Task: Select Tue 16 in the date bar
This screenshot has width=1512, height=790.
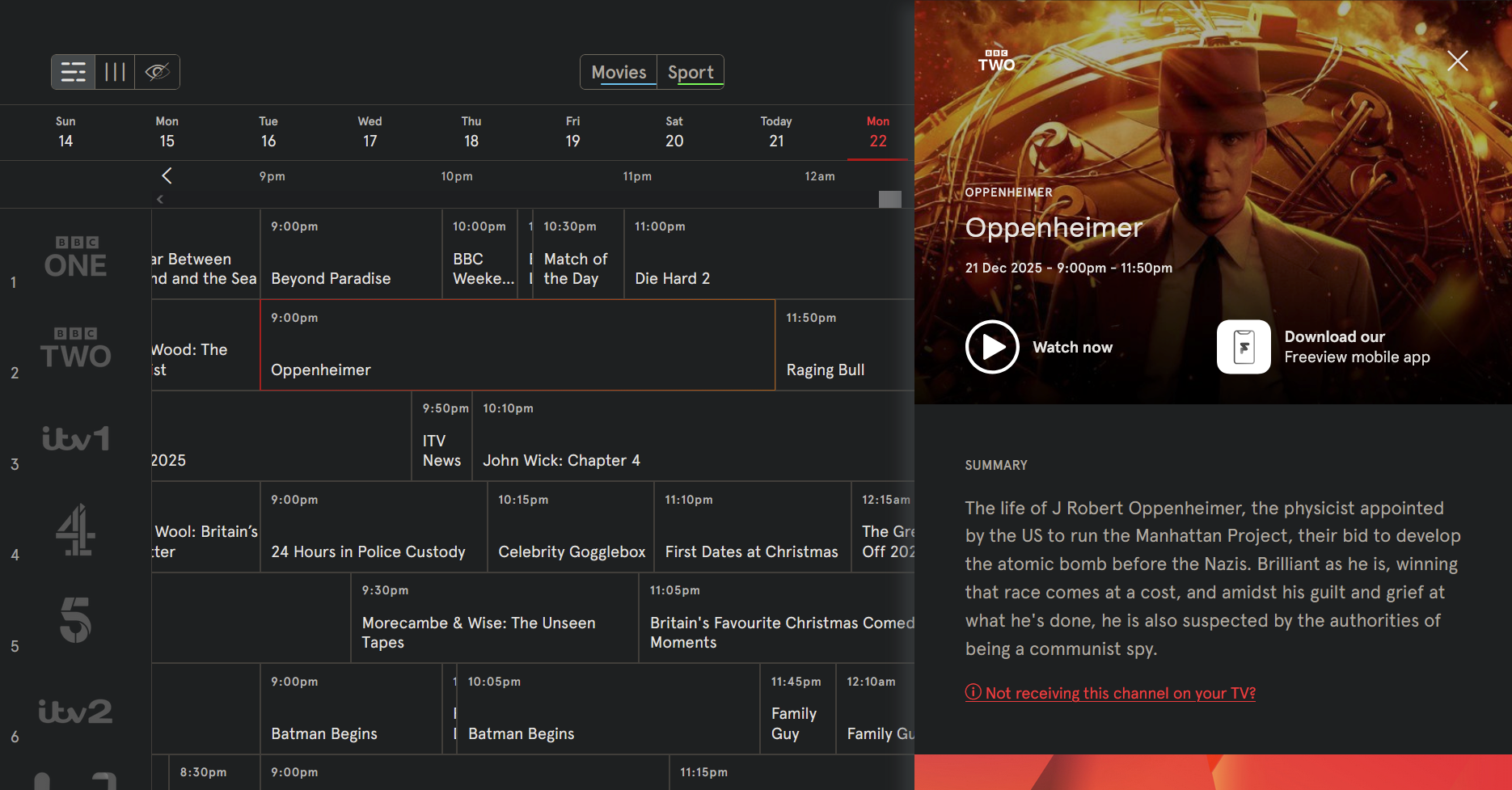Action: coord(268,132)
